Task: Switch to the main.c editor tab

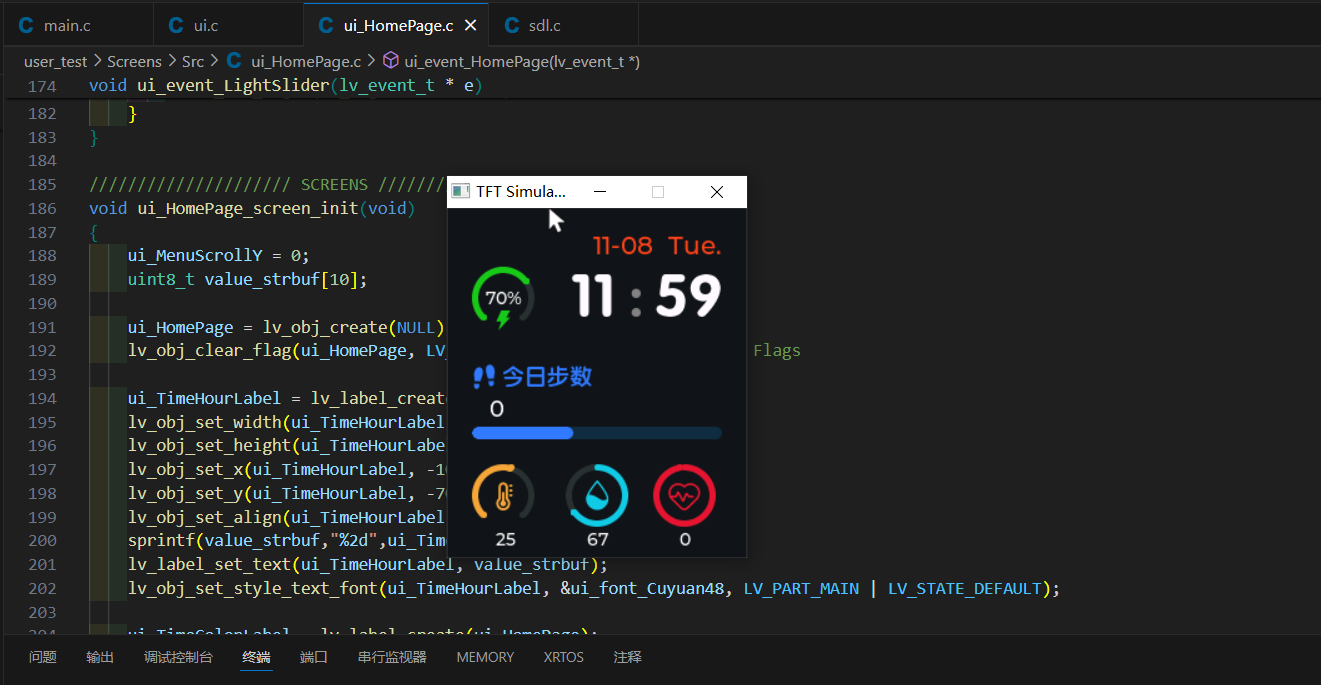Action: coord(78,25)
